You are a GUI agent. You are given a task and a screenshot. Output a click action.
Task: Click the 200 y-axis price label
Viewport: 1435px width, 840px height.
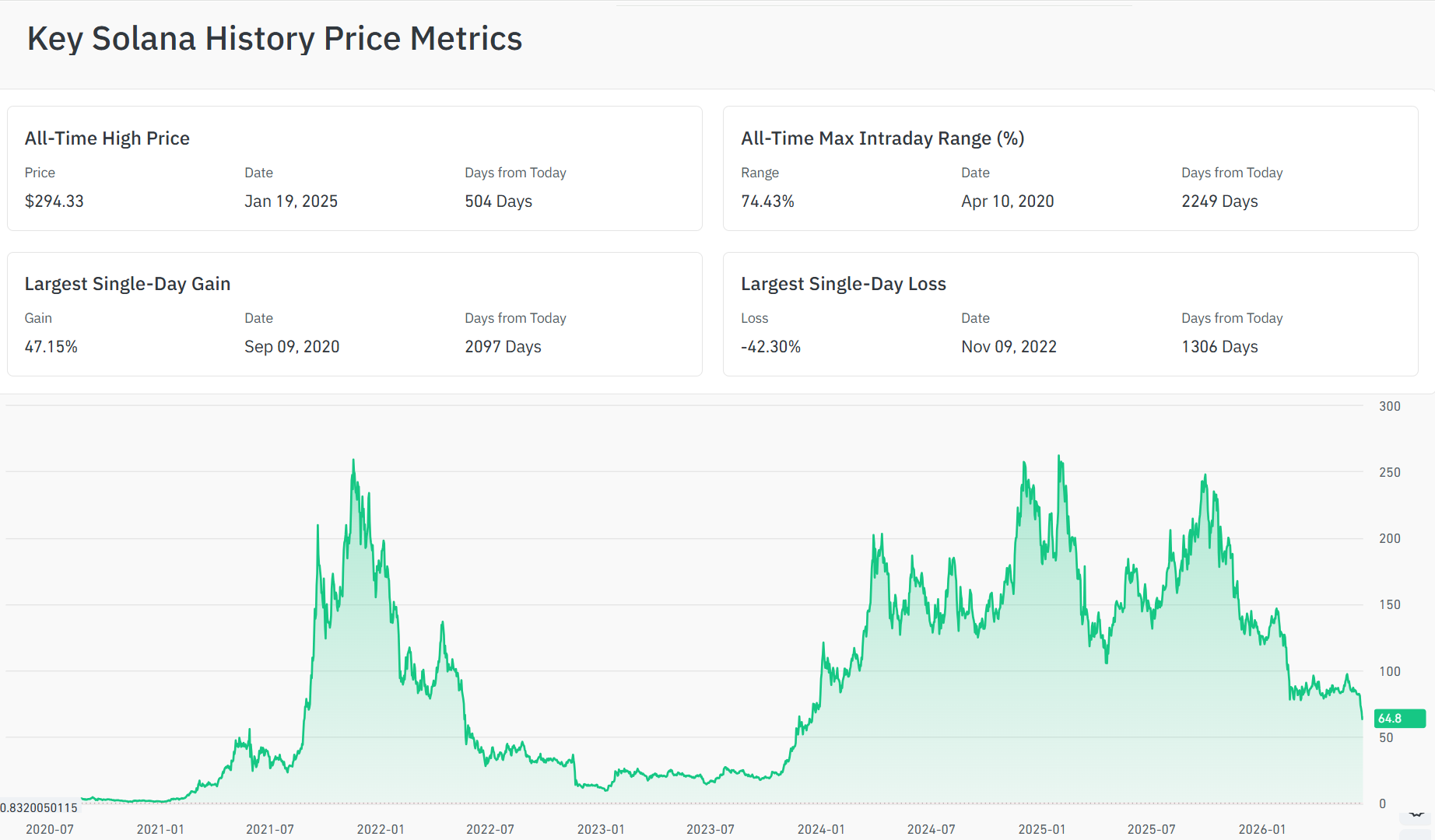click(x=1390, y=538)
